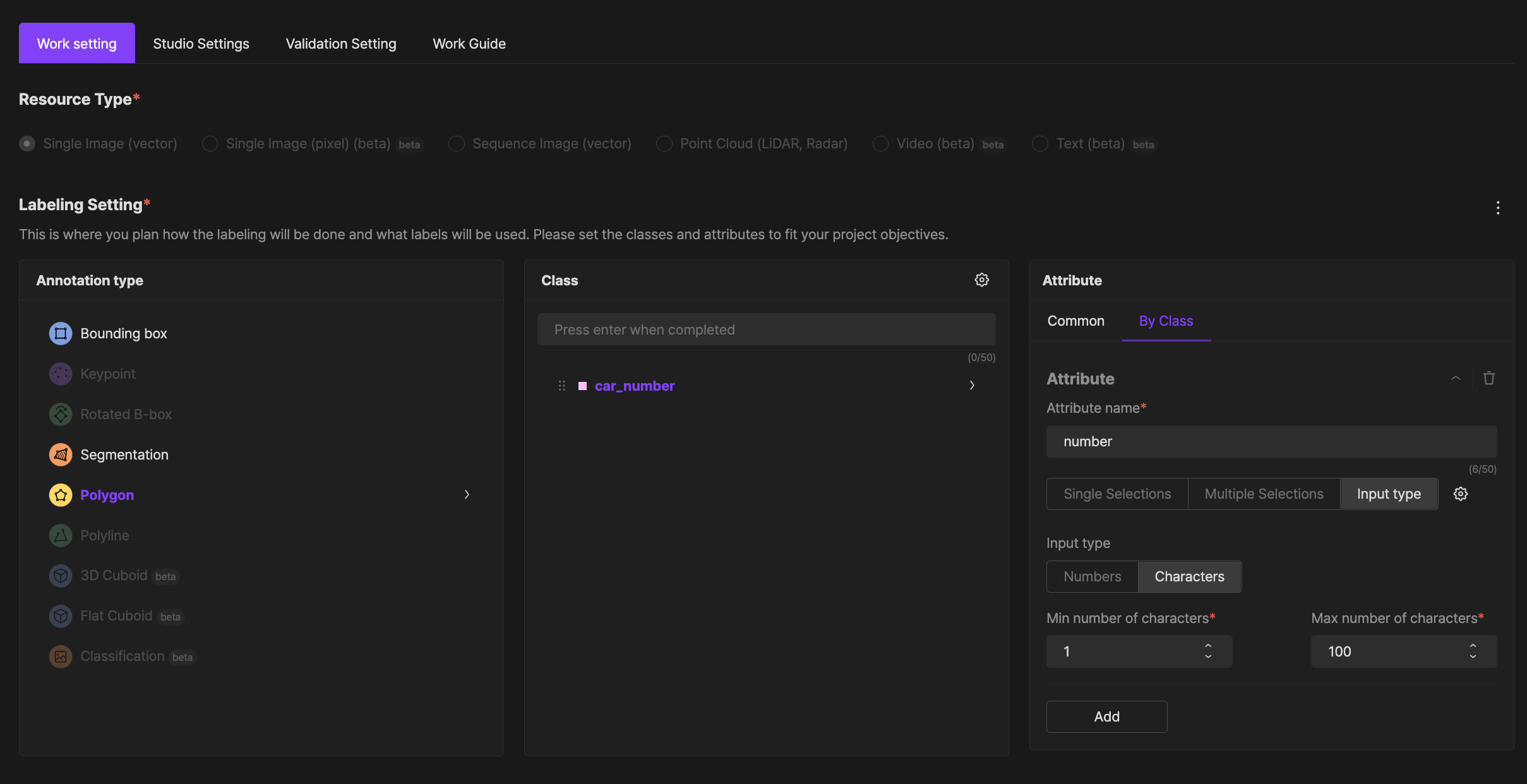The image size is (1527, 784).
Task: Open the Studio Settings tab
Action: (x=201, y=44)
